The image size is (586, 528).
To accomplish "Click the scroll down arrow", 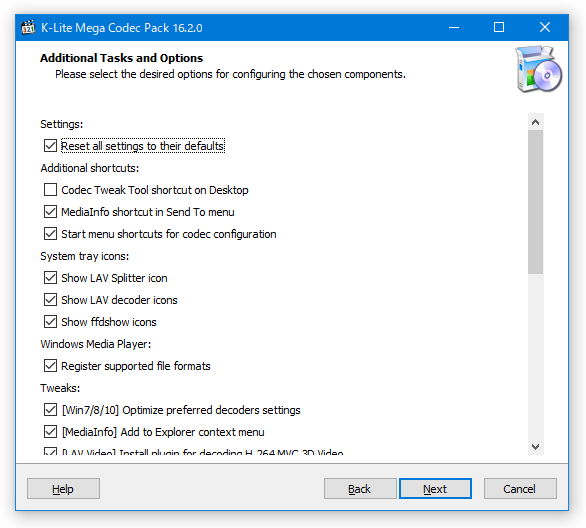I will (535, 447).
